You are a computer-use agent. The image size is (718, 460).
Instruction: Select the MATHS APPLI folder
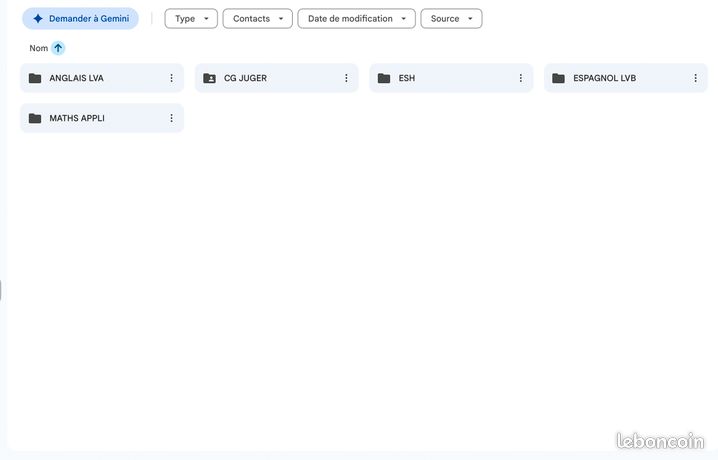point(102,118)
